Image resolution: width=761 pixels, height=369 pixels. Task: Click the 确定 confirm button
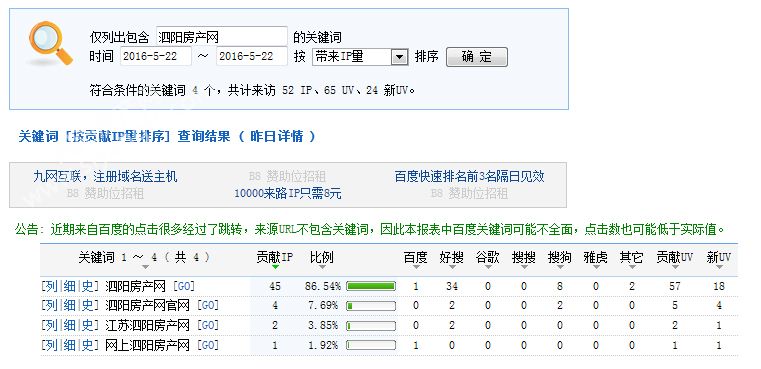point(477,57)
